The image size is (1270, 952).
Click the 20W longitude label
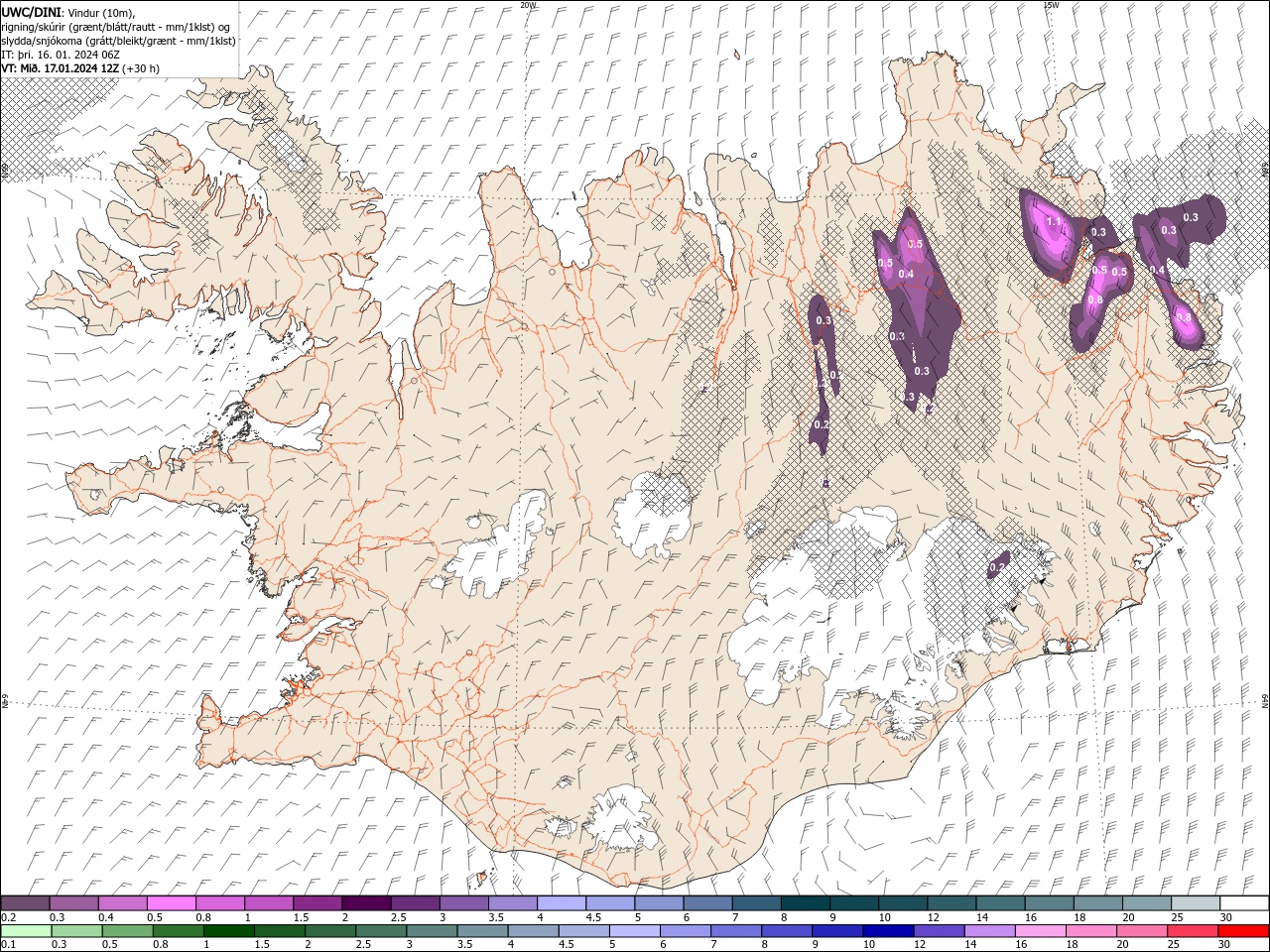[529, 5]
